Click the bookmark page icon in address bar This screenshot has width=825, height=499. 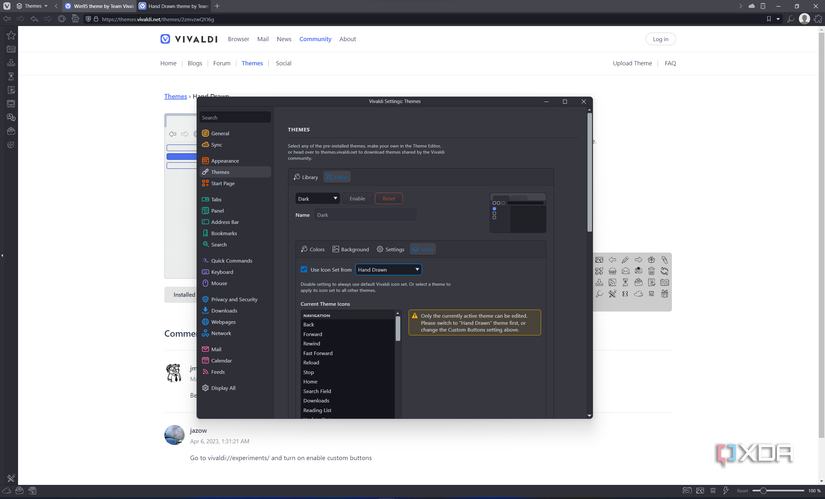coord(768,18)
